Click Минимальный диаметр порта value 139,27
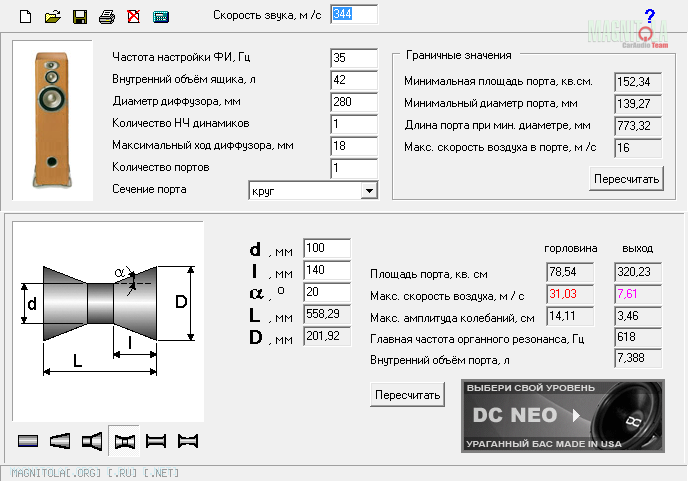The width and height of the screenshot is (688, 482). point(638,104)
